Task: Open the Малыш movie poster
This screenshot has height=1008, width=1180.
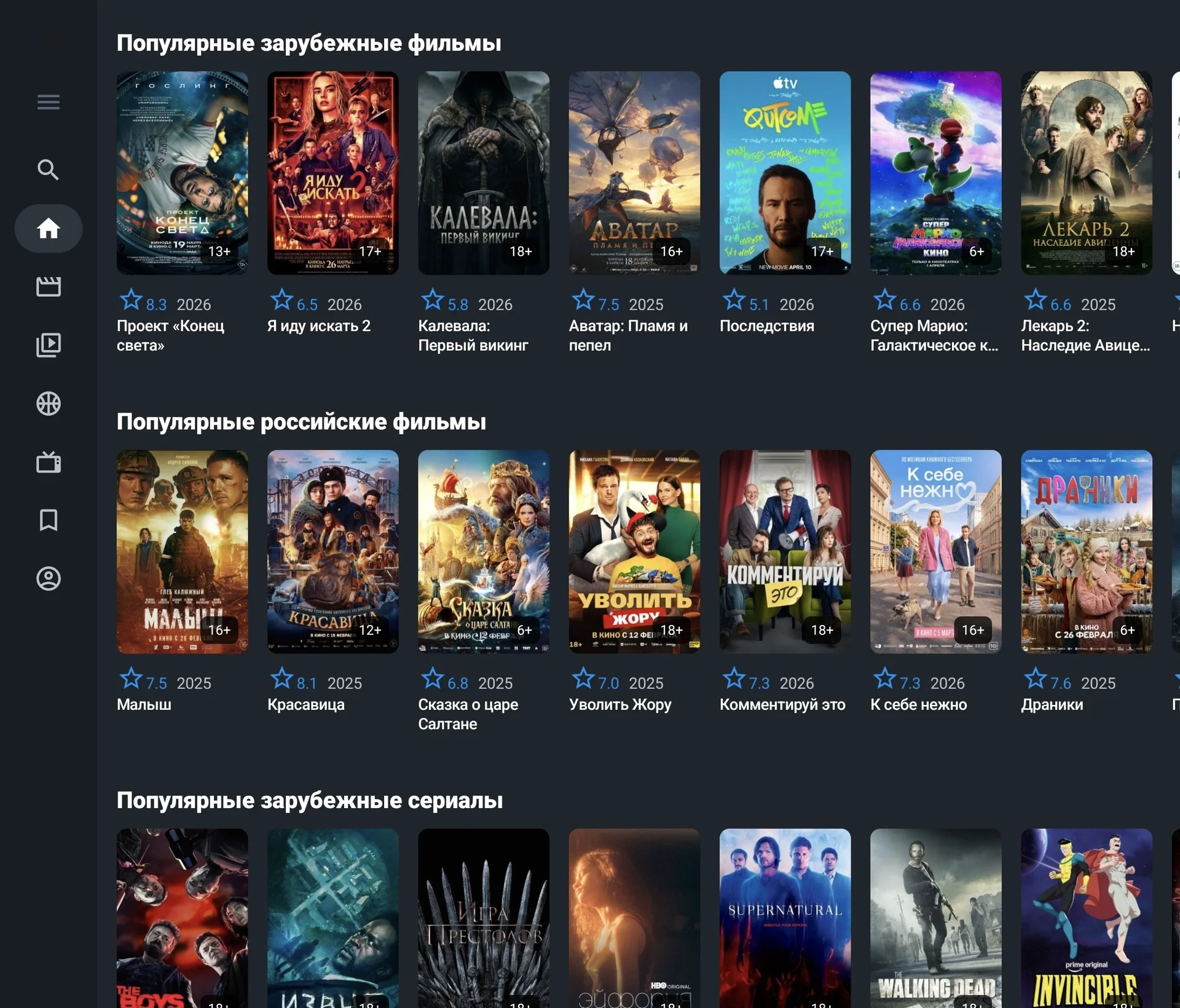Action: [x=183, y=551]
